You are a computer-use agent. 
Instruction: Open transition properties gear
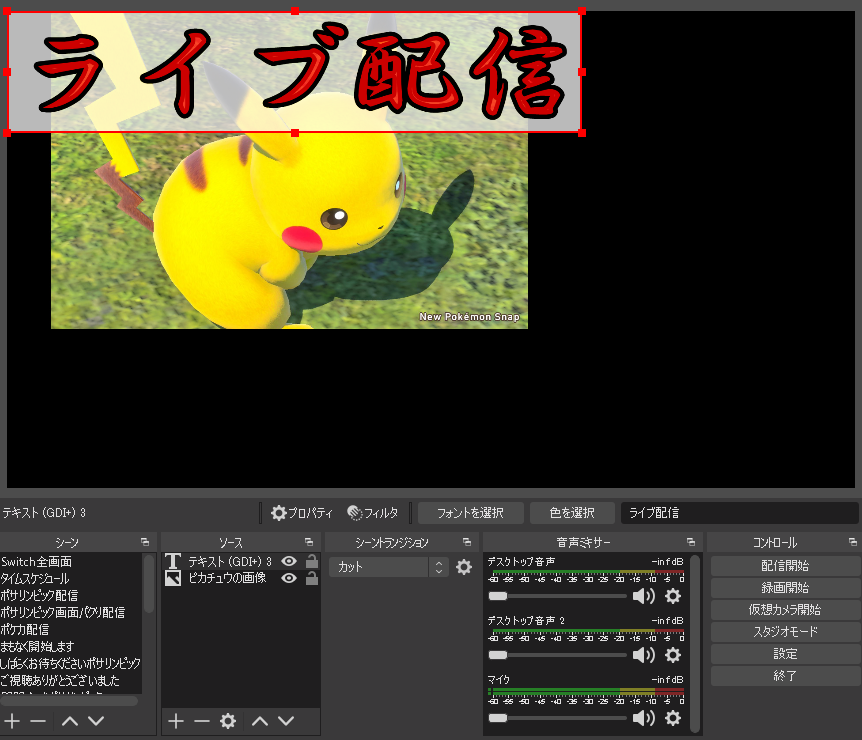pos(464,567)
